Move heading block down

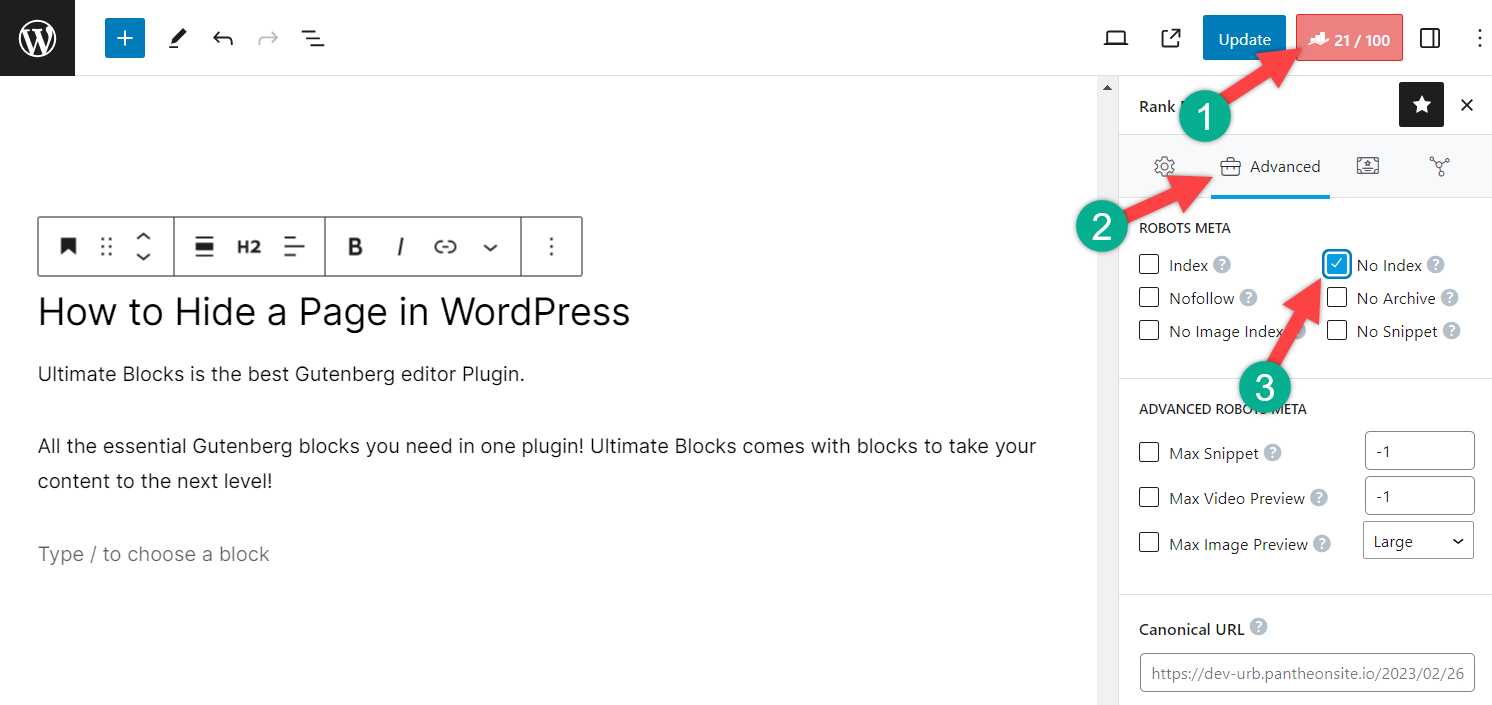click(x=143, y=257)
